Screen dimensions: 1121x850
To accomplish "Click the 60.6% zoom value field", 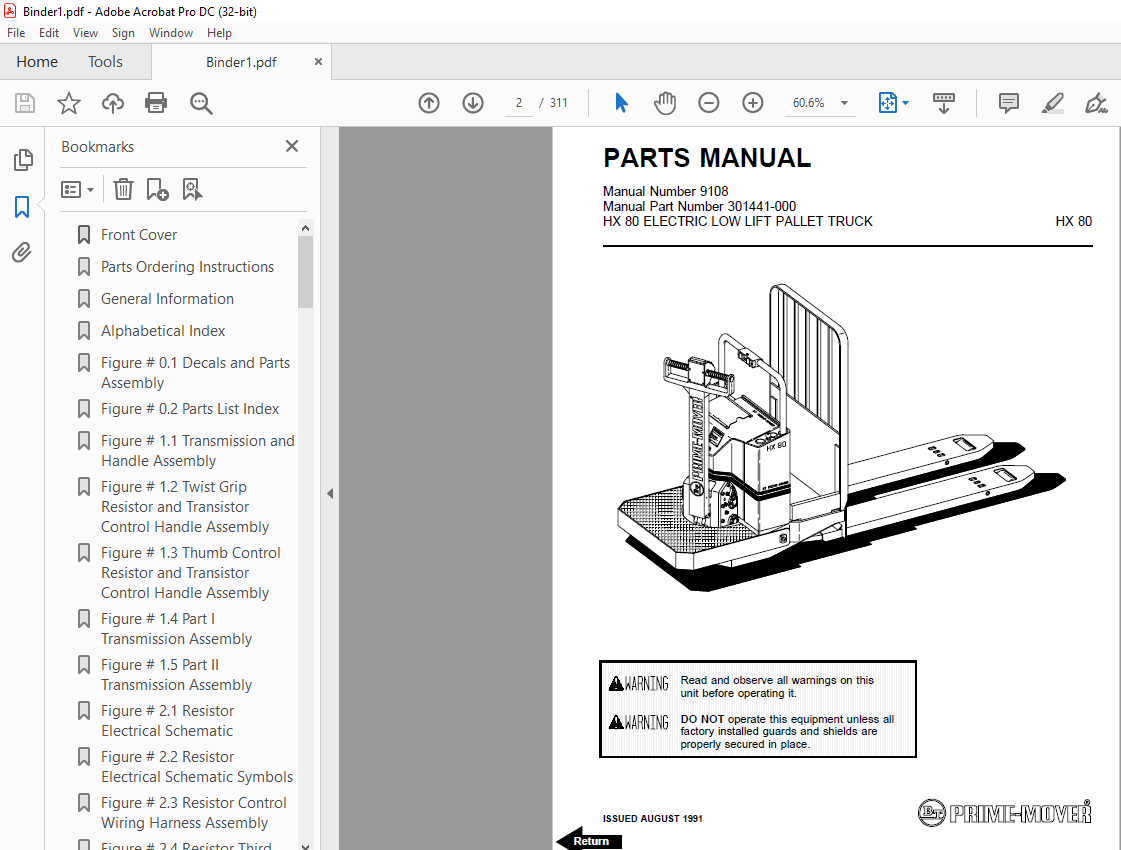I will click(x=809, y=103).
